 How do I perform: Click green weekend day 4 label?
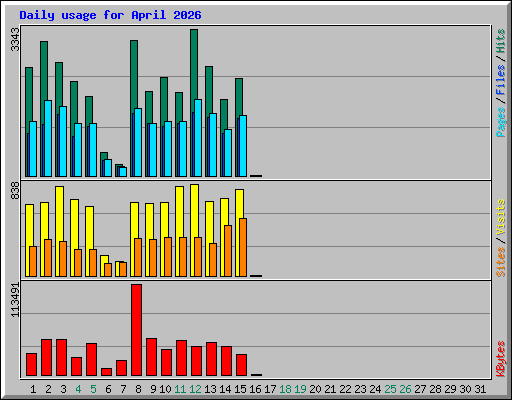tap(78, 389)
